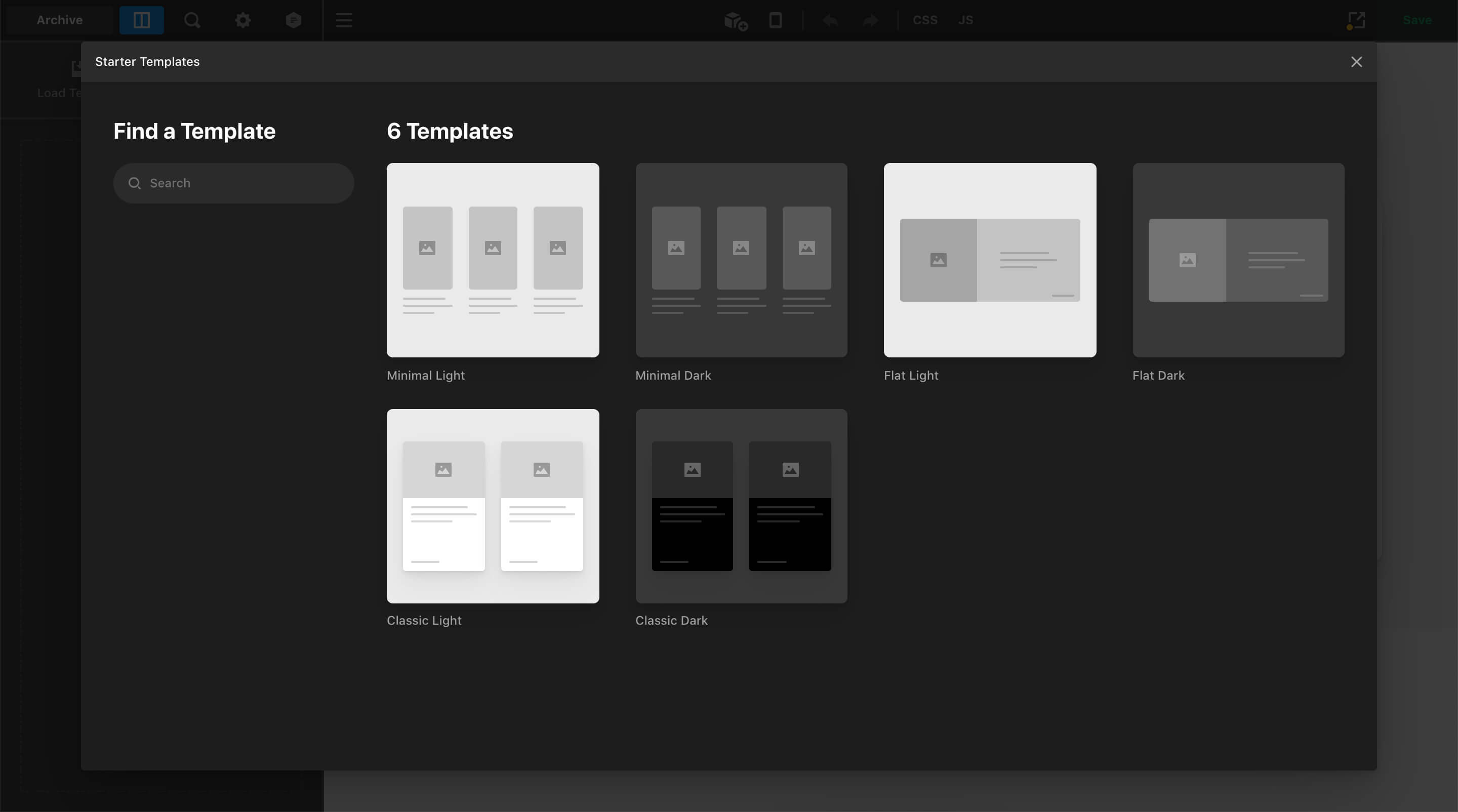Switch to mobile device preview
Viewport: 1458px width, 812px height.
tap(776, 20)
